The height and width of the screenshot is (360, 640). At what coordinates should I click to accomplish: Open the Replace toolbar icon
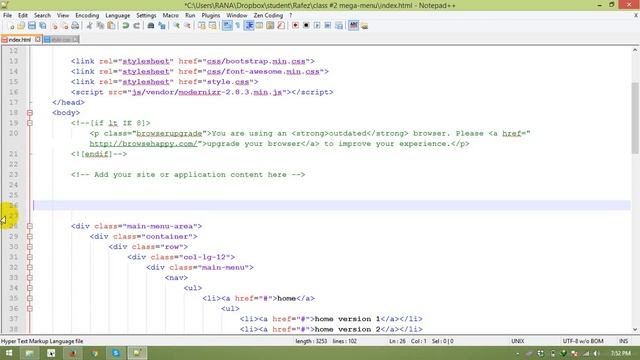[162, 26]
